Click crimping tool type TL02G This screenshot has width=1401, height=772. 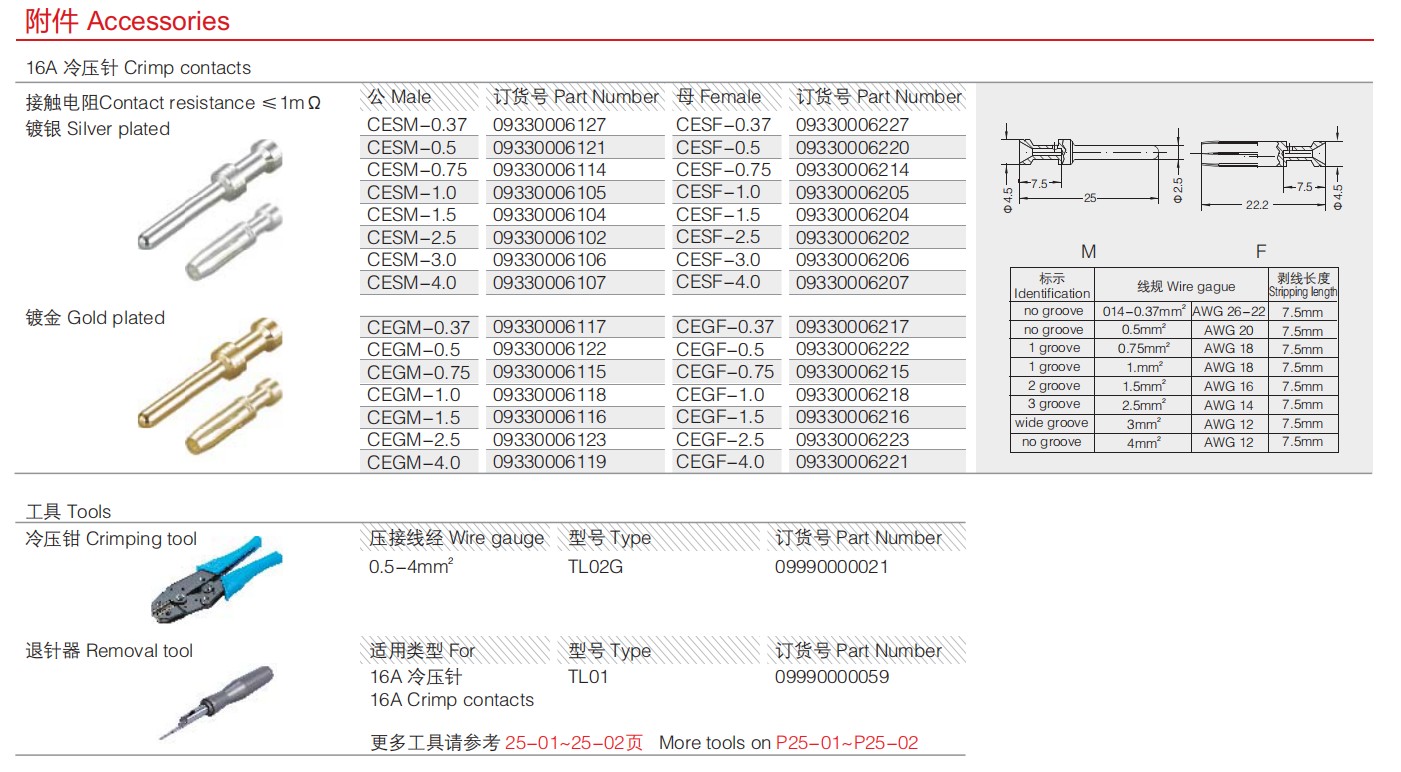tap(595, 567)
